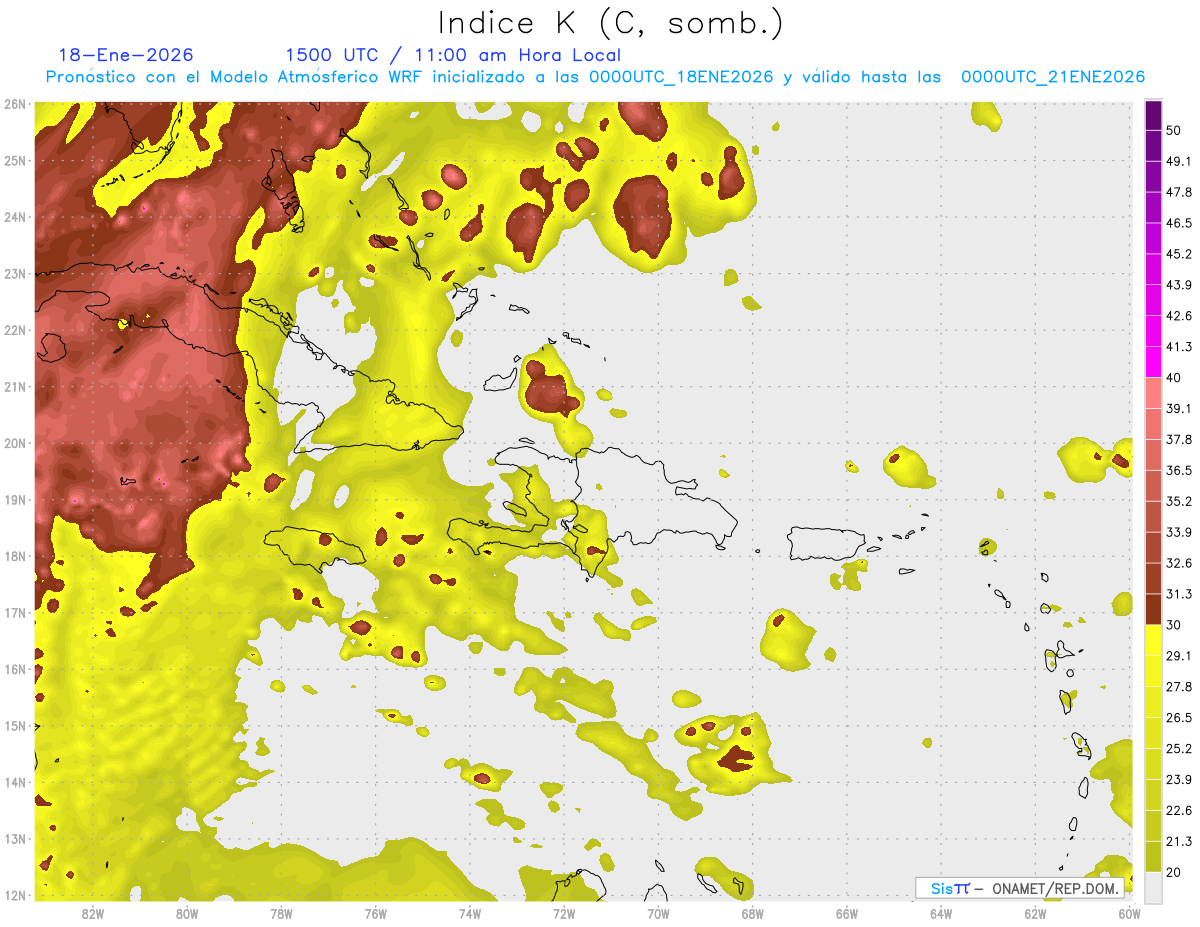Select the "24N" latitude label

tap(15, 217)
